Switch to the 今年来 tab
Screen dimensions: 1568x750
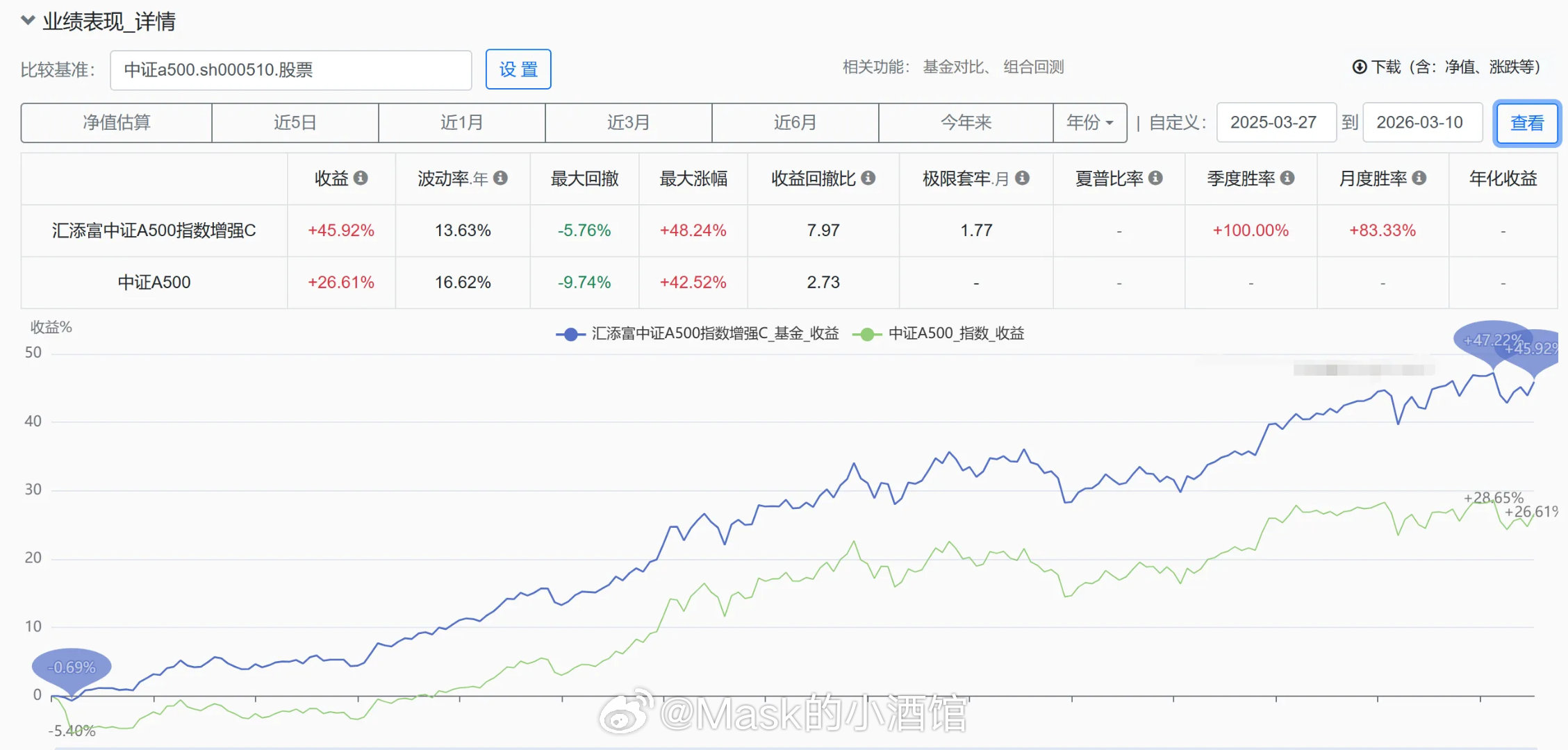coord(966,123)
